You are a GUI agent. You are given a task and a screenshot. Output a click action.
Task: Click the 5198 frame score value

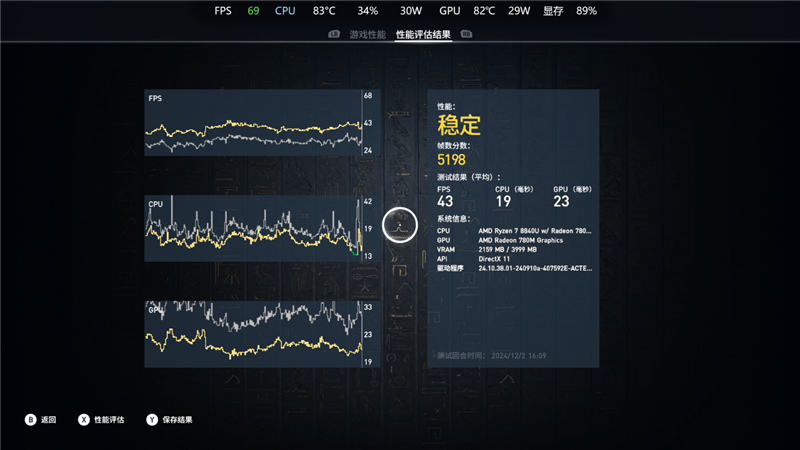452,160
